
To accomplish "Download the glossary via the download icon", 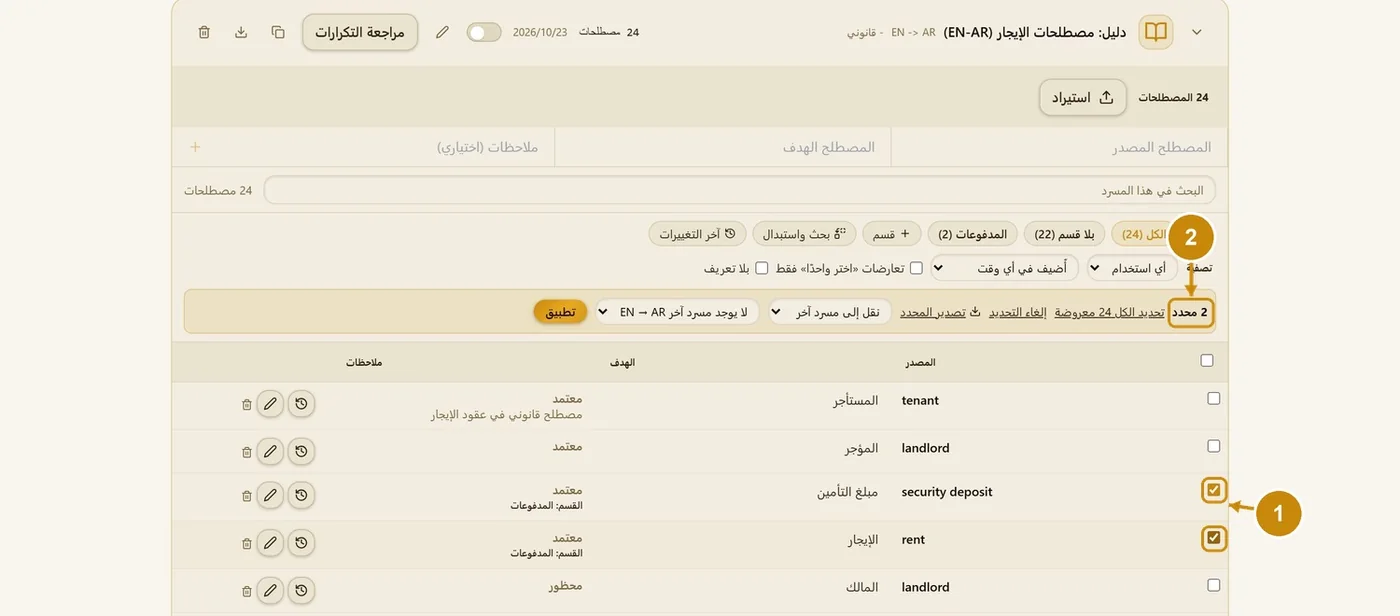I will pyautogui.click(x=241, y=32).
